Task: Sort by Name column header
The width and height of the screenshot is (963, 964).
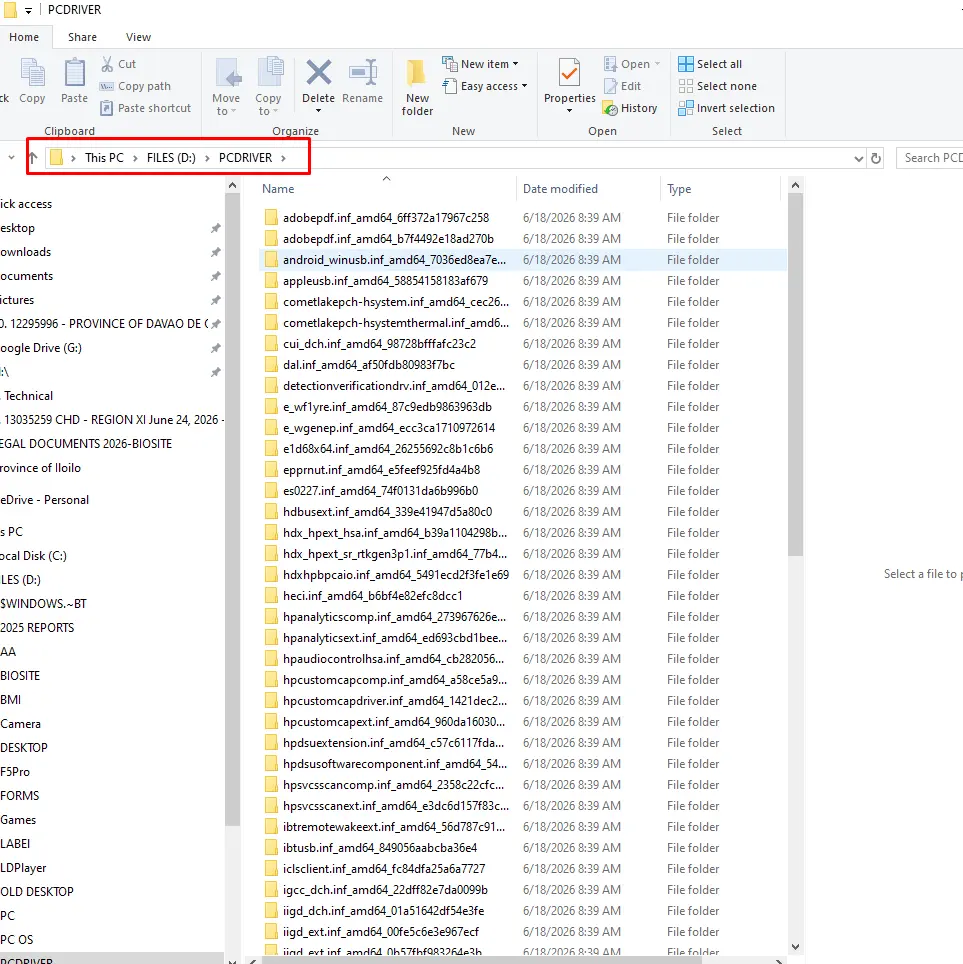Action: [387, 189]
